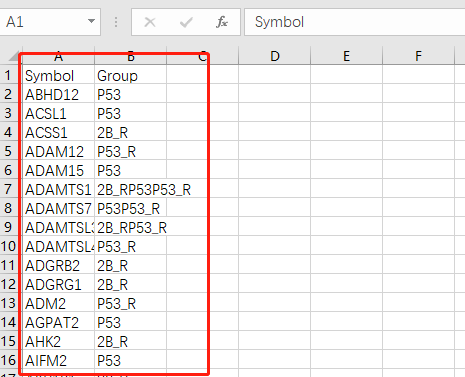This screenshot has height=377, width=465.
Task: Click the three-dot formula bar resize handle
Action: [116, 22]
